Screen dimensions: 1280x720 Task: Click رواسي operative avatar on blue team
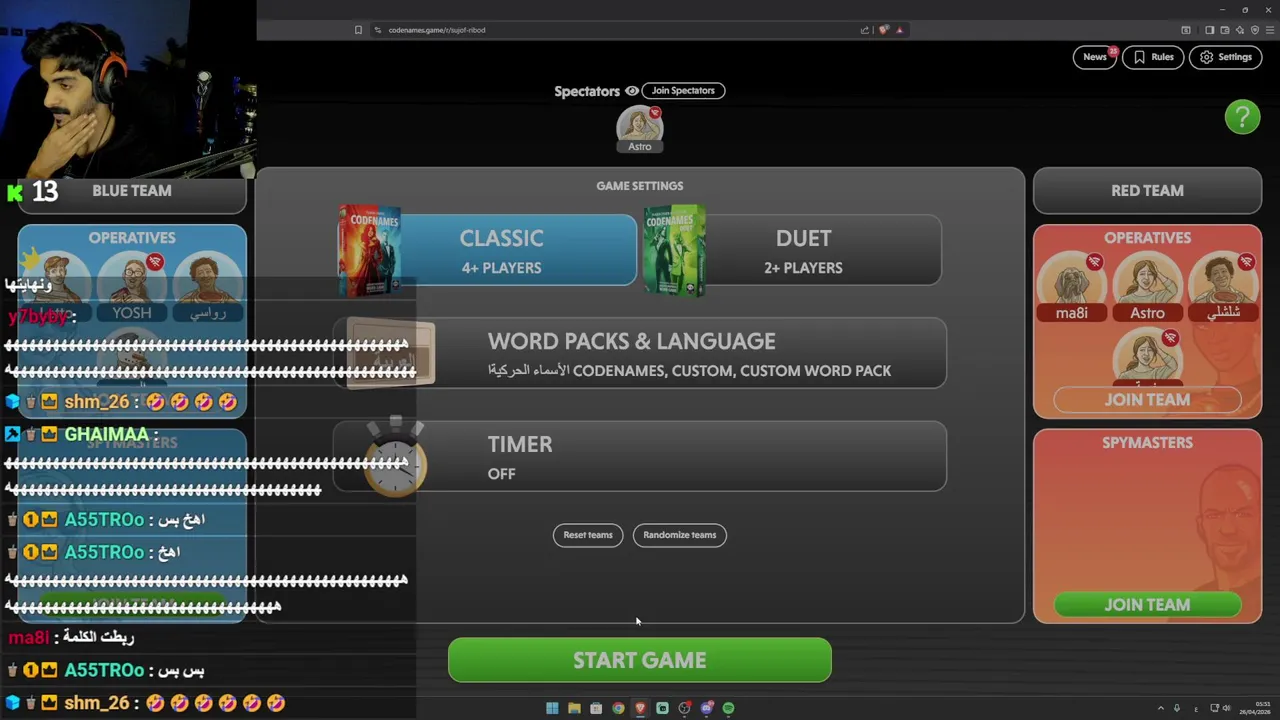[208, 287]
